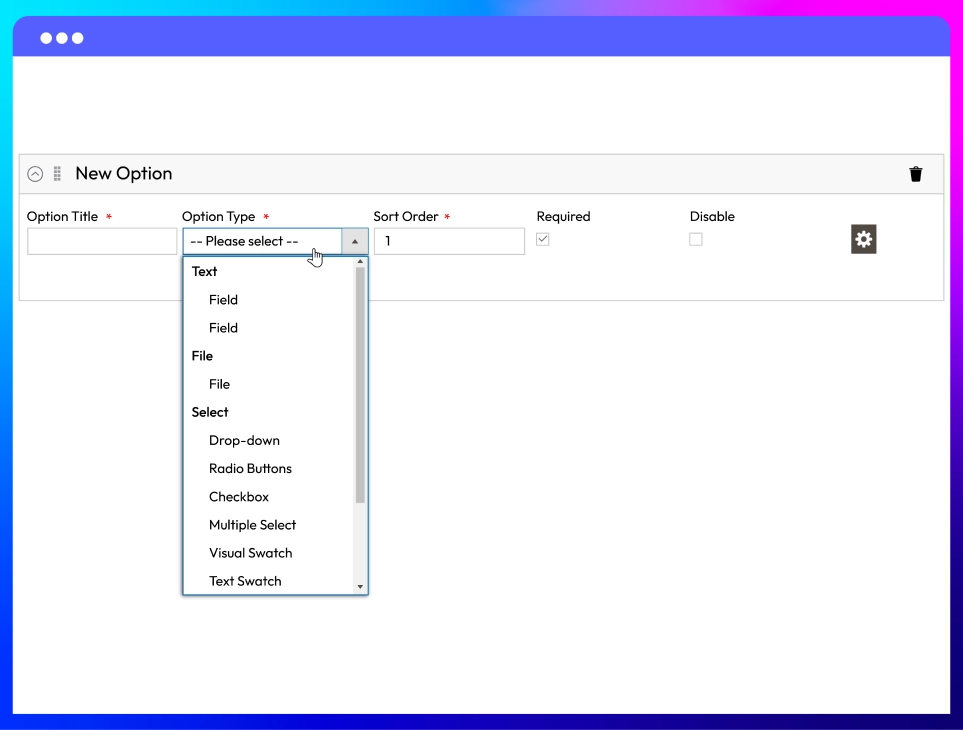Enable the Disable checkbox
963x730 pixels.
click(x=695, y=239)
